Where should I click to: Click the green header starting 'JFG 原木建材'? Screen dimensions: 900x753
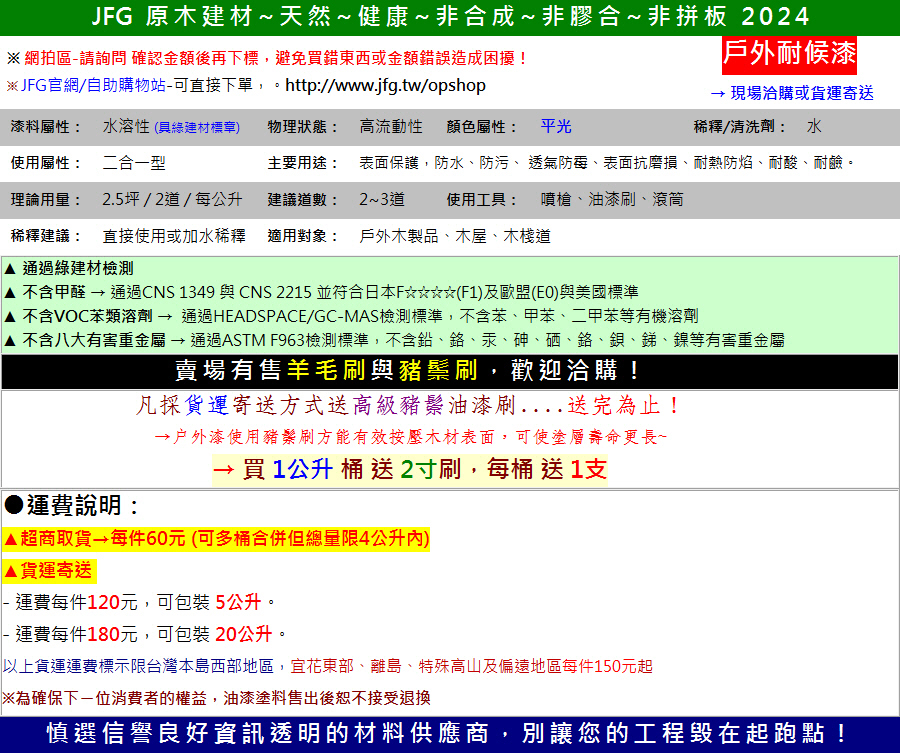pyautogui.click(x=450, y=17)
